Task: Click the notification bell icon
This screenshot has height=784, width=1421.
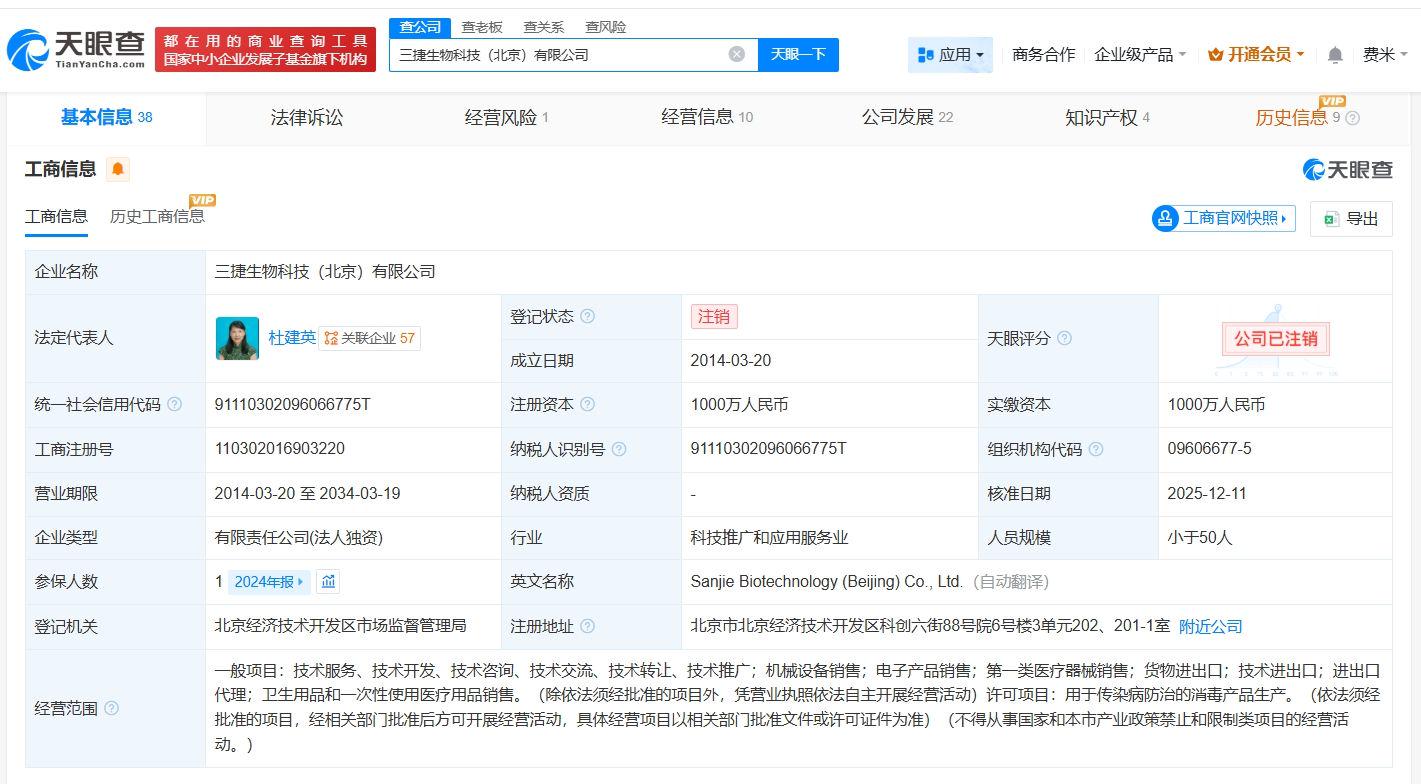Action: [x=1334, y=55]
